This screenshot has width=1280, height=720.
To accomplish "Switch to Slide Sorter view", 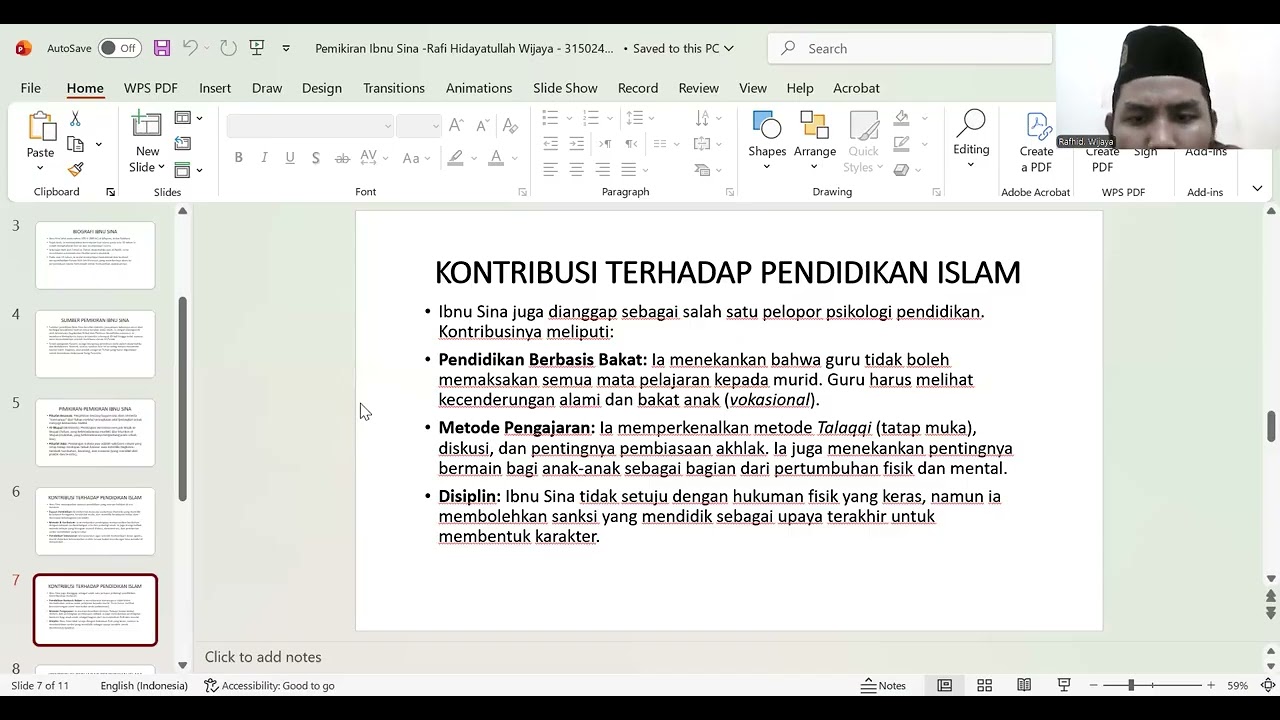I will [x=984, y=685].
